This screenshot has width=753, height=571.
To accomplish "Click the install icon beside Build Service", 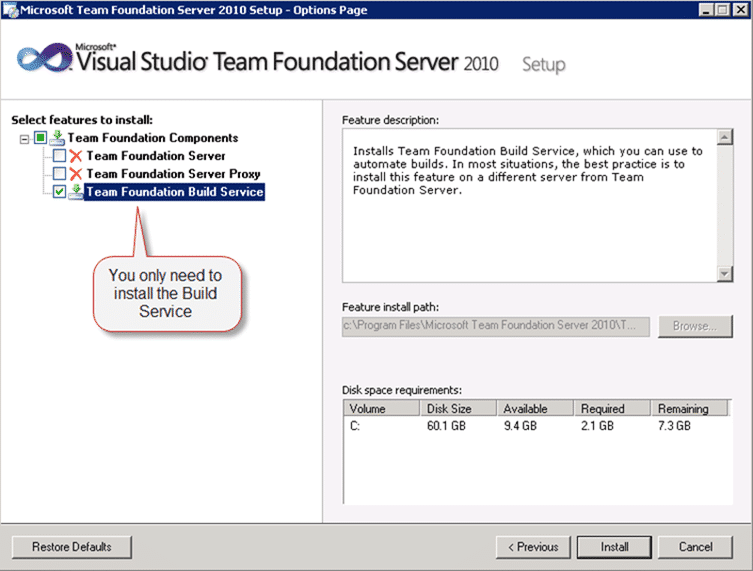I will [x=75, y=192].
